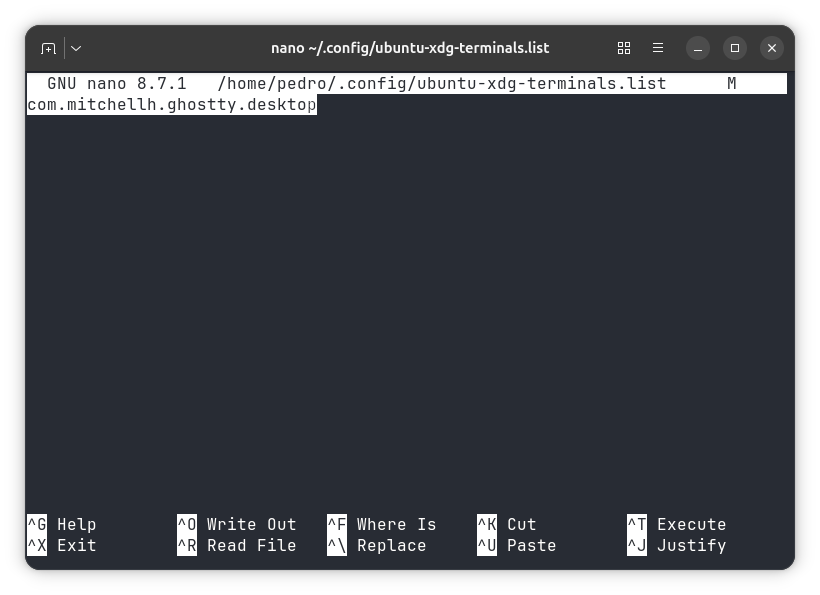Click the ^U Paste shortcut
The width and height of the screenshot is (820, 595).
click(517, 546)
